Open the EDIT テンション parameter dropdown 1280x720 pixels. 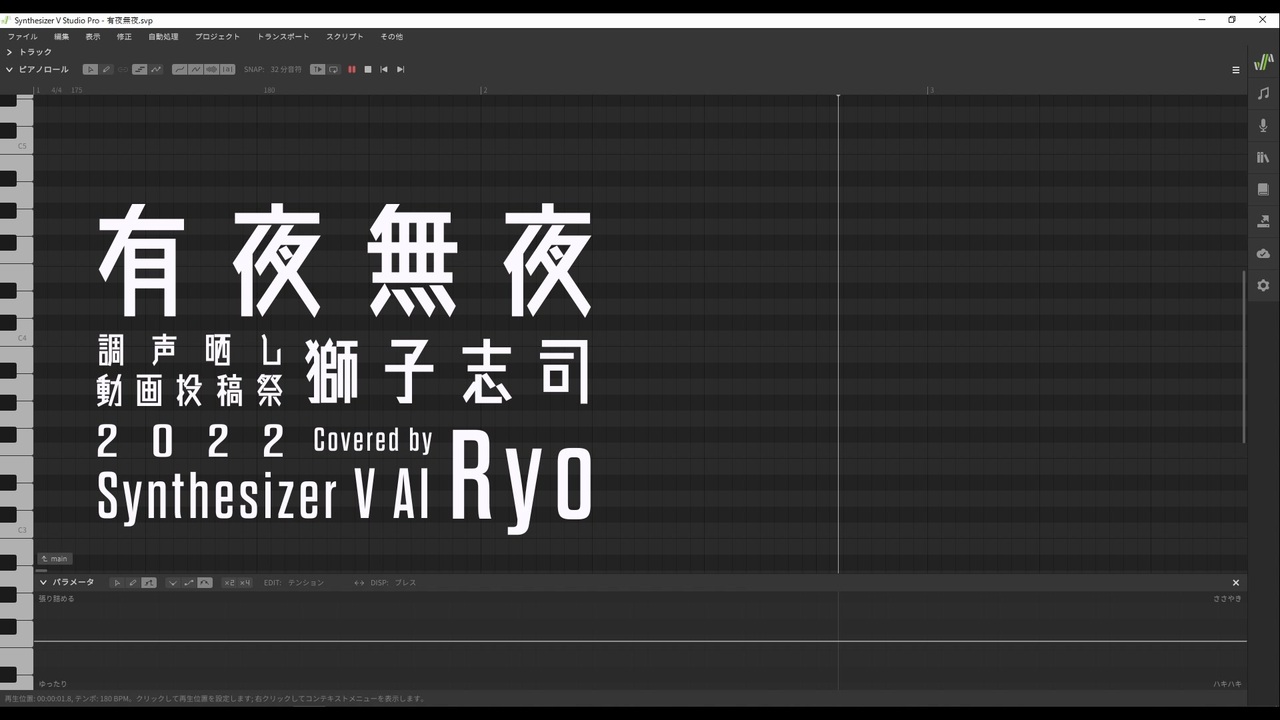pos(306,582)
